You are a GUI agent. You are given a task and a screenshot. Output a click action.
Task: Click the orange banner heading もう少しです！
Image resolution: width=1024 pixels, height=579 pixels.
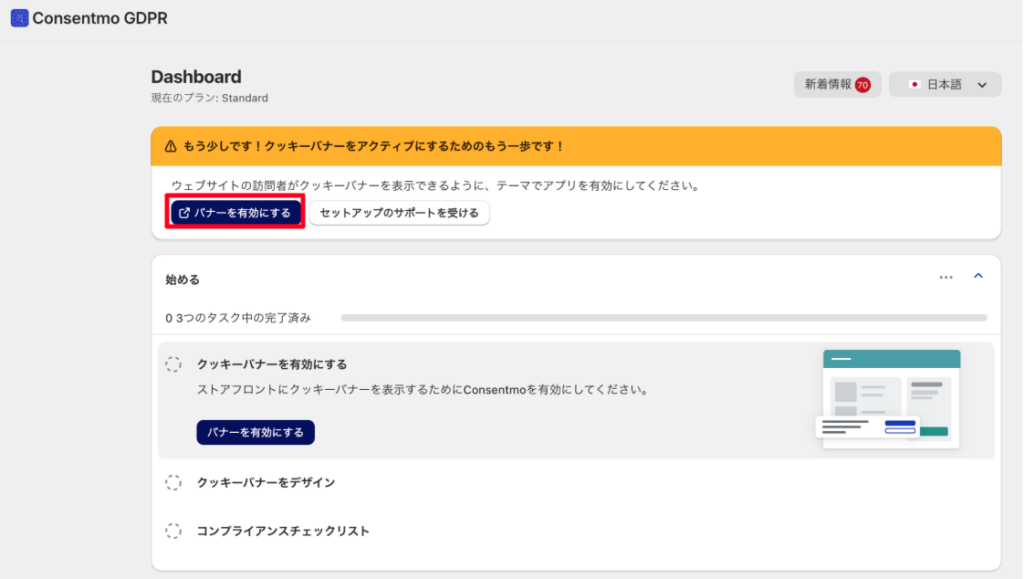[374, 146]
